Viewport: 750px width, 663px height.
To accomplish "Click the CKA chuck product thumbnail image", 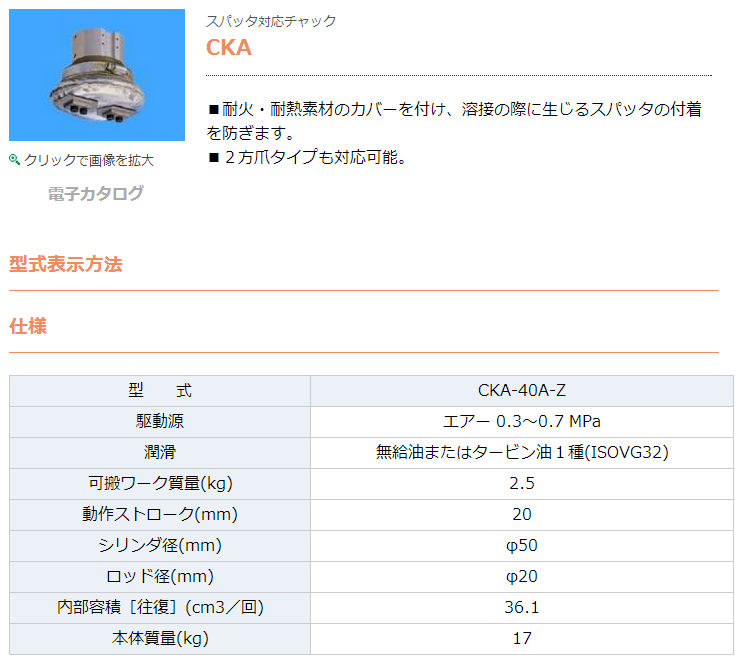I will point(97,75).
